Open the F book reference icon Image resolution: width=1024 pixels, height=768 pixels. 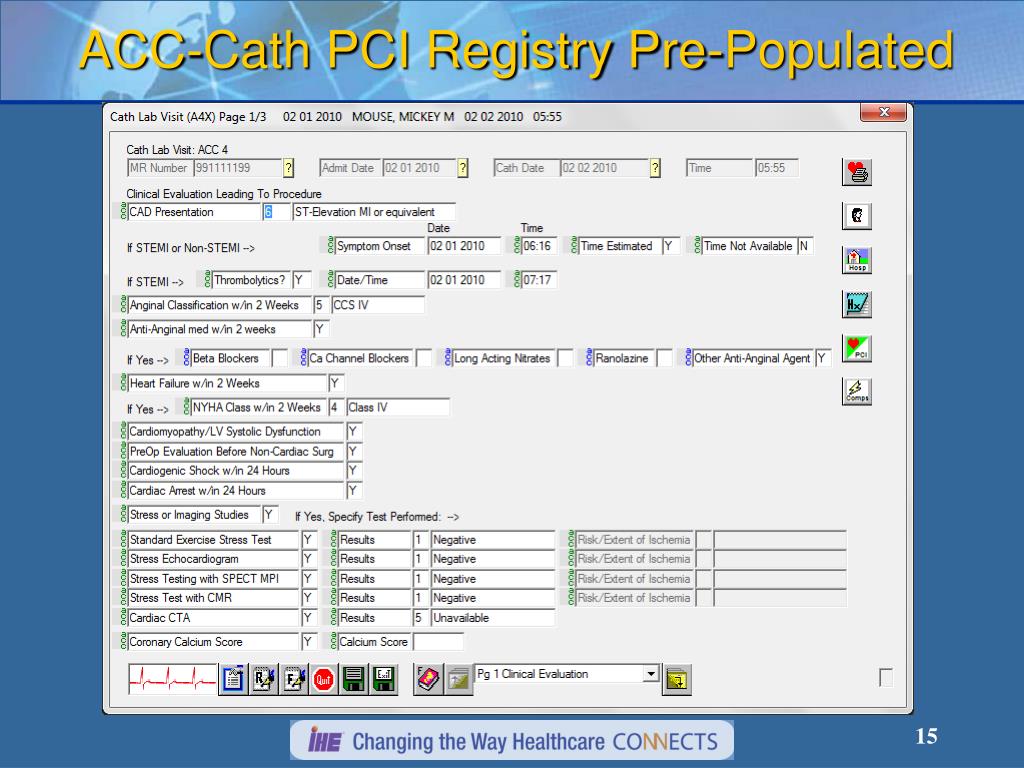pyautogui.click(x=428, y=679)
